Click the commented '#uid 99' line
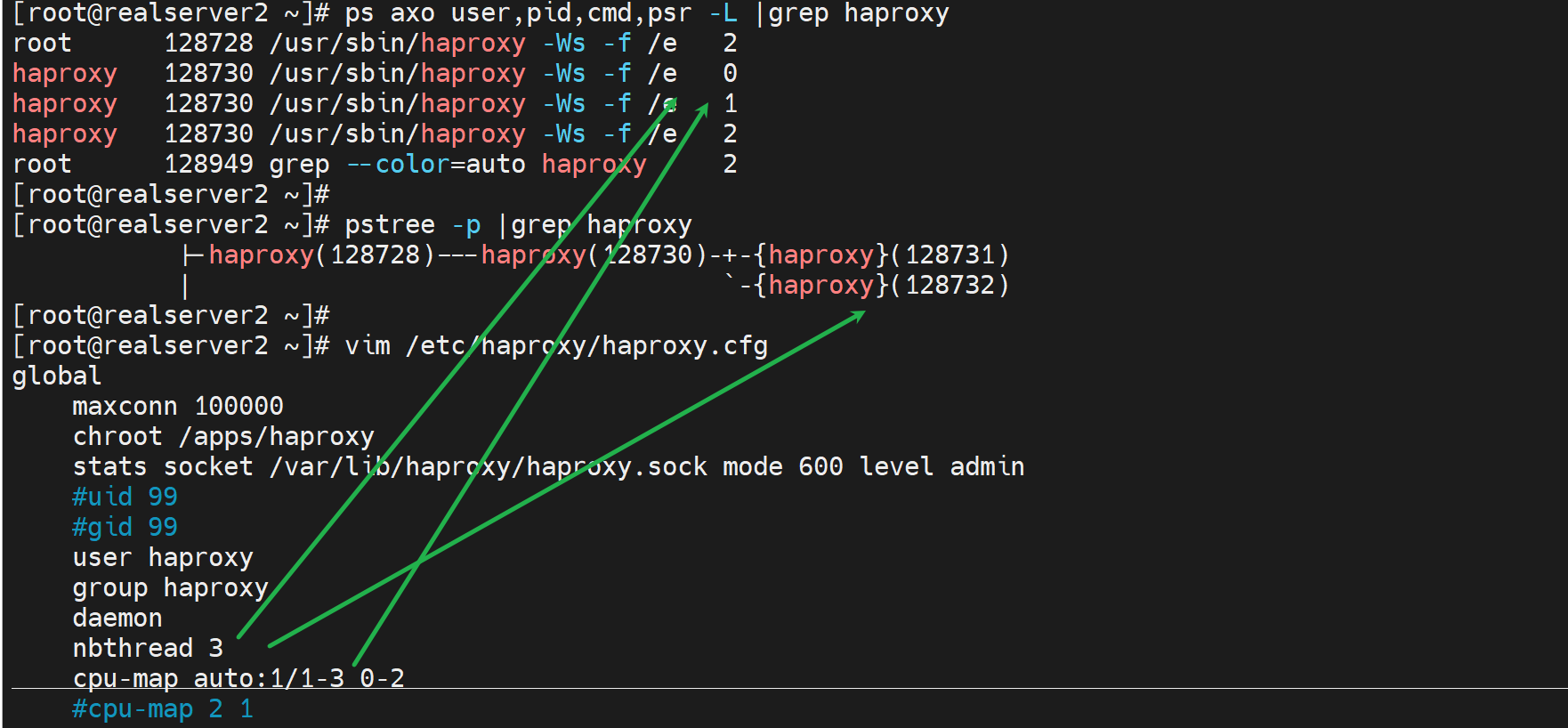Image resolution: width=1568 pixels, height=728 pixels. pyautogui.click(x=125, y=497)
